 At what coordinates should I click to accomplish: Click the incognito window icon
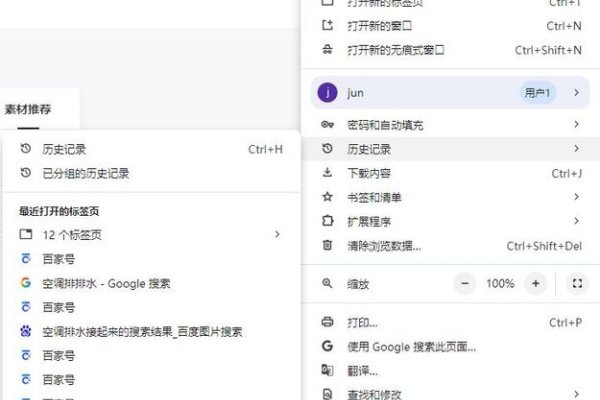click(327, 50)
